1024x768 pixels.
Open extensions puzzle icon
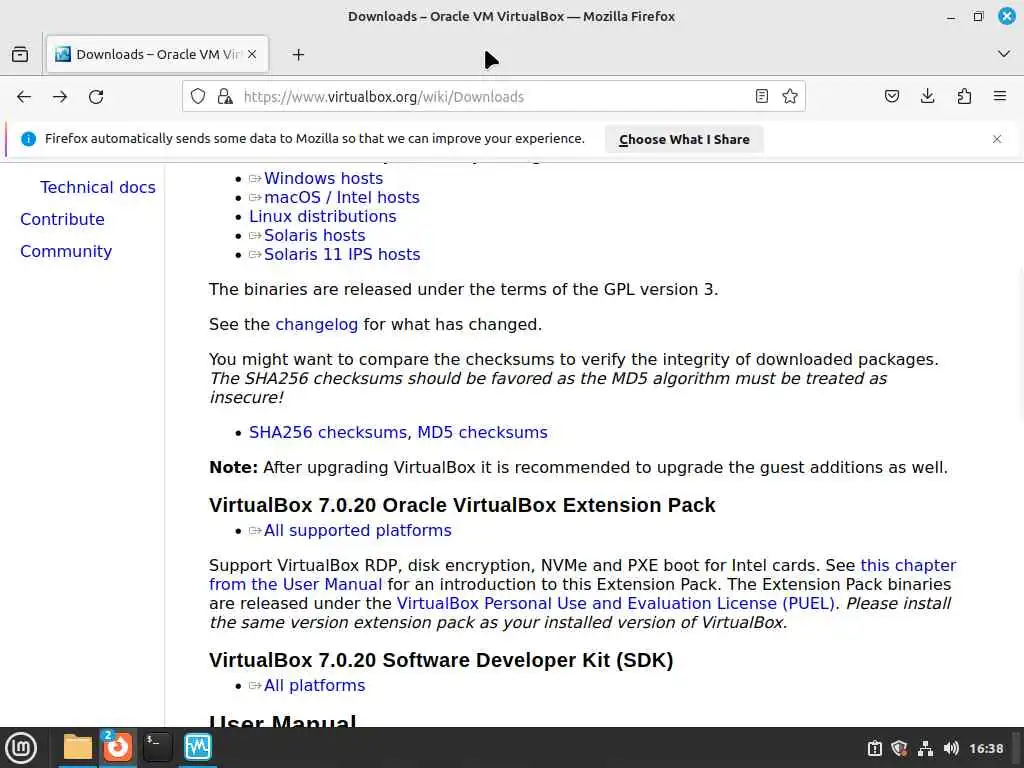click(964, 97)
